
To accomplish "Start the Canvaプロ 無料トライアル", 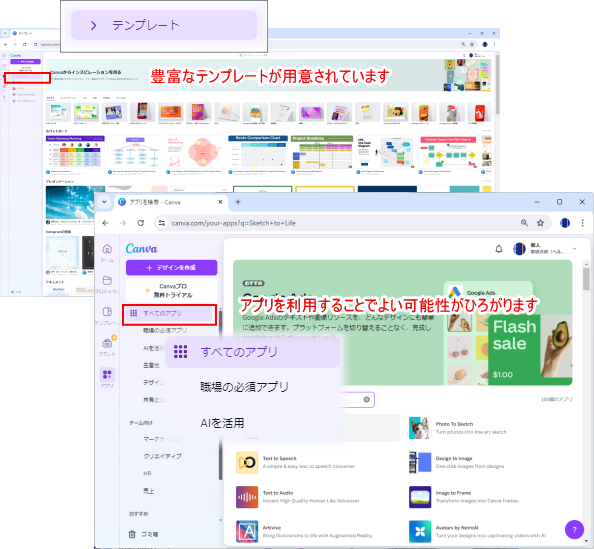I will pos(172,291).
